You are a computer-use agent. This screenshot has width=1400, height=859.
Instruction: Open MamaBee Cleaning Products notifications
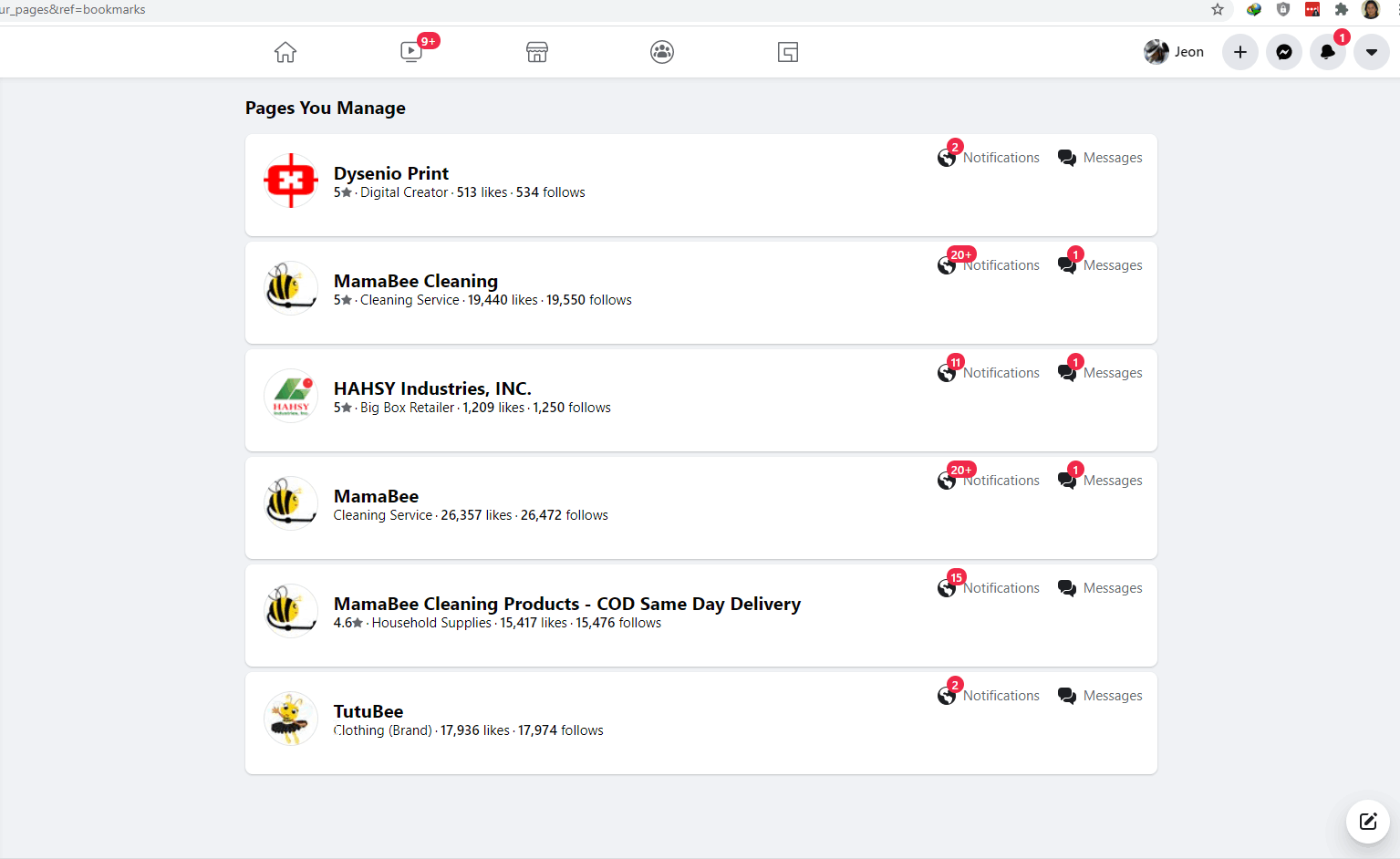(989, 588)
